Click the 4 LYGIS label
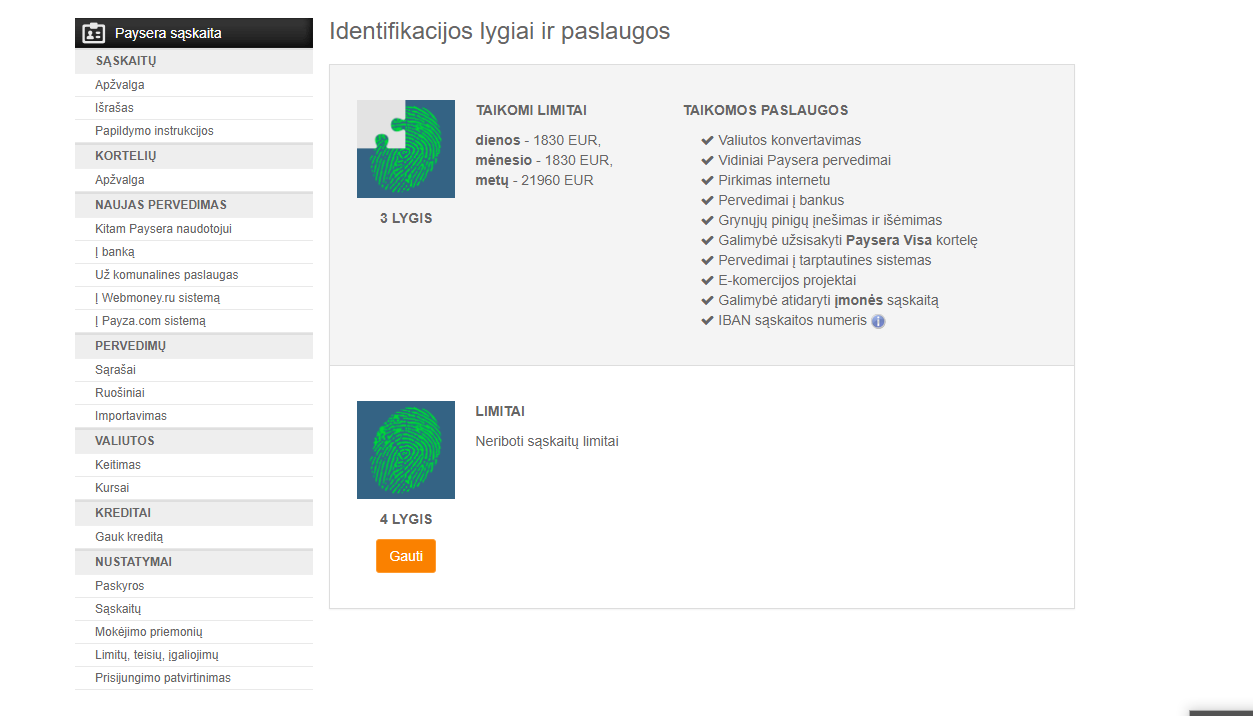The width and height of the screenshot is (1253, 716). [x=406, y=519]
